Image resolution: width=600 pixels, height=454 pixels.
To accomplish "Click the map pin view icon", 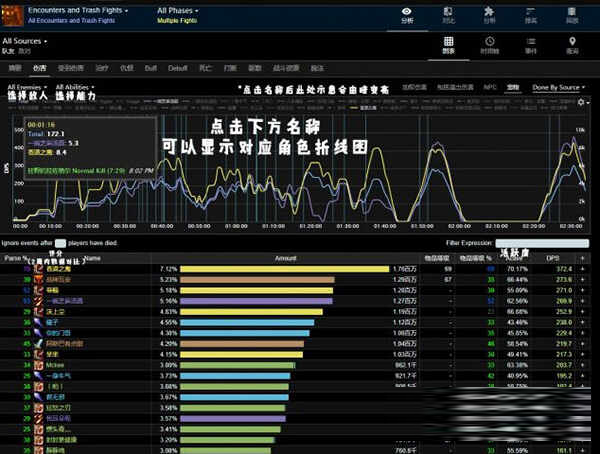I will coord(572,44).
